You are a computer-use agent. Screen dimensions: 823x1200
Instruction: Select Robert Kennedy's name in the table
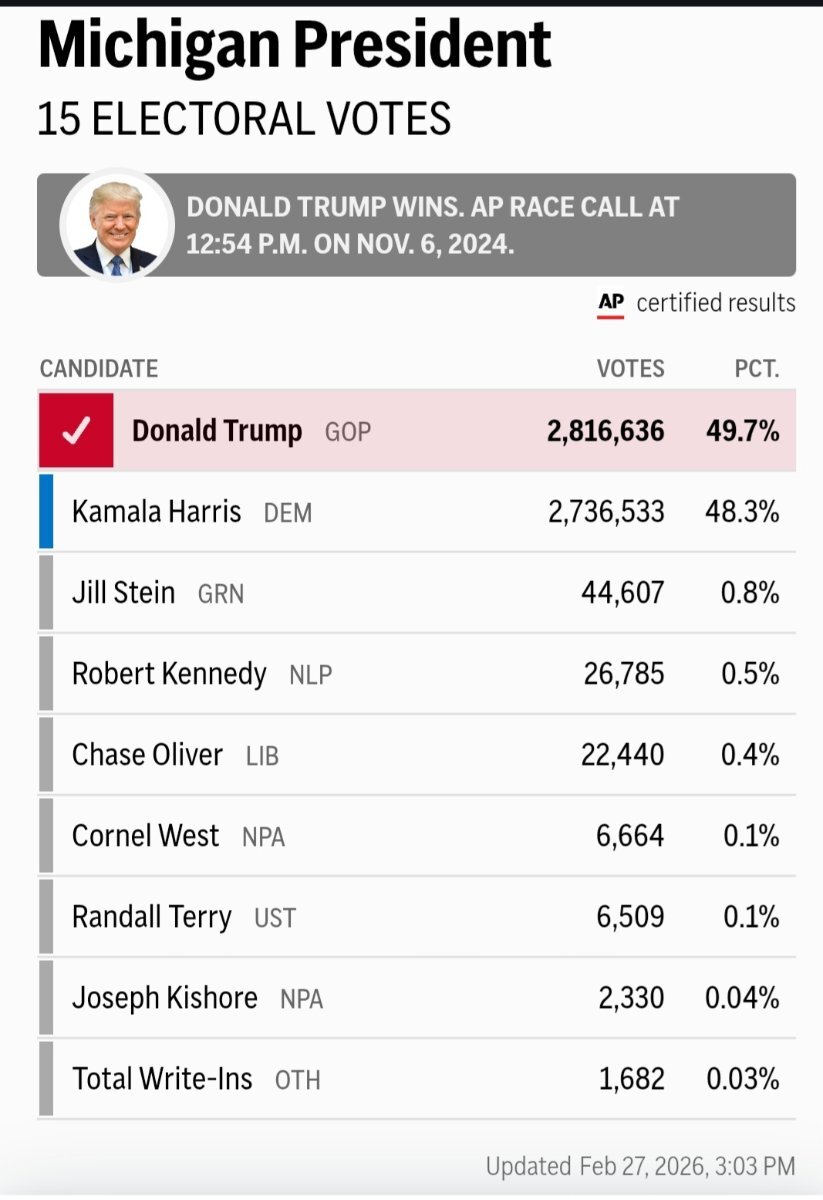169,674
